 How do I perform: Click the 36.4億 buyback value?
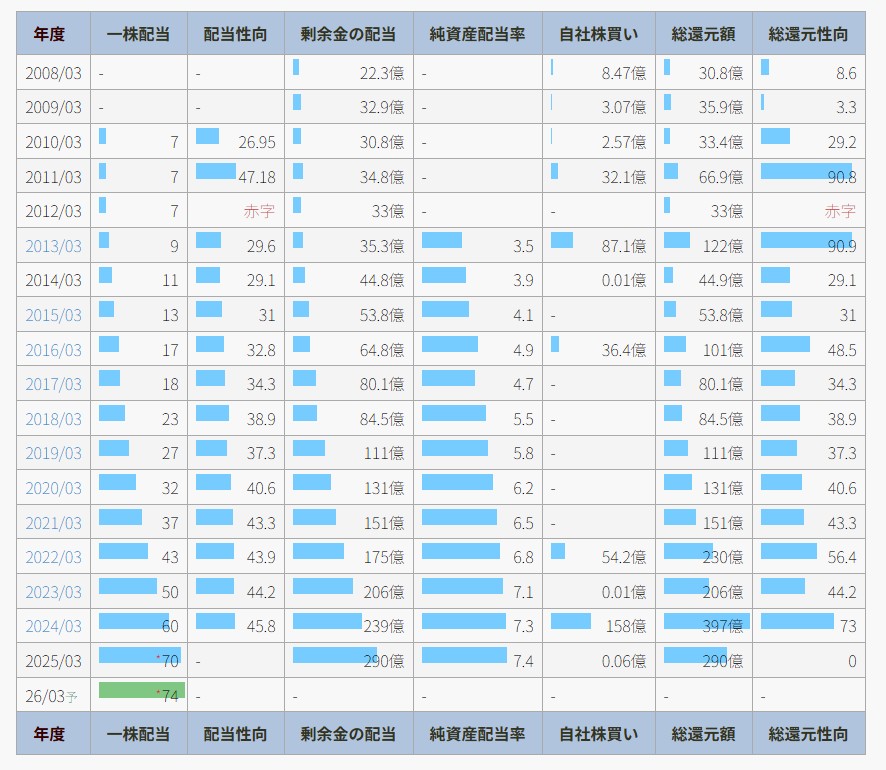pos(624,350)
